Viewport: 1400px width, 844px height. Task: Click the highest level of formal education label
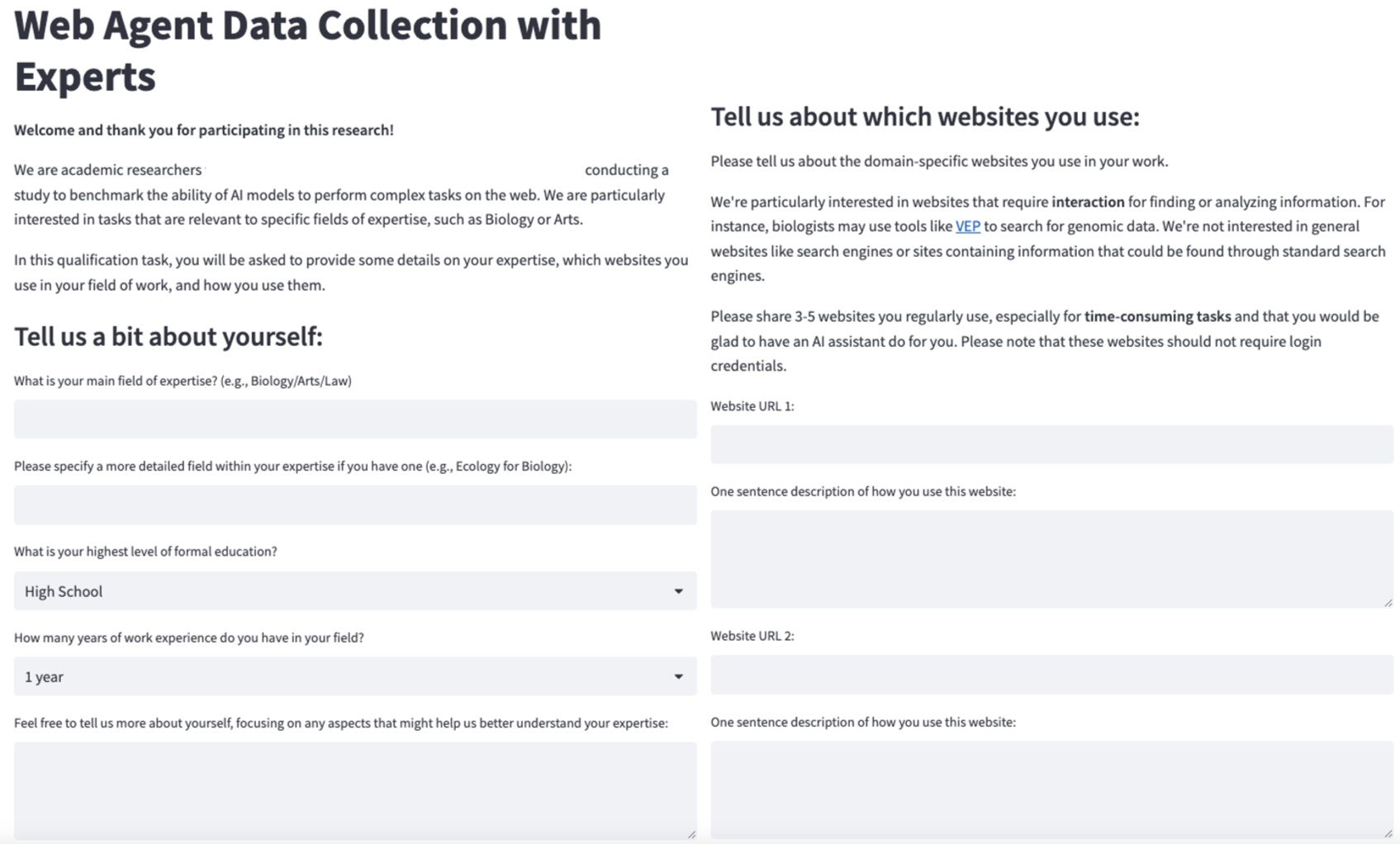(145, 552)
